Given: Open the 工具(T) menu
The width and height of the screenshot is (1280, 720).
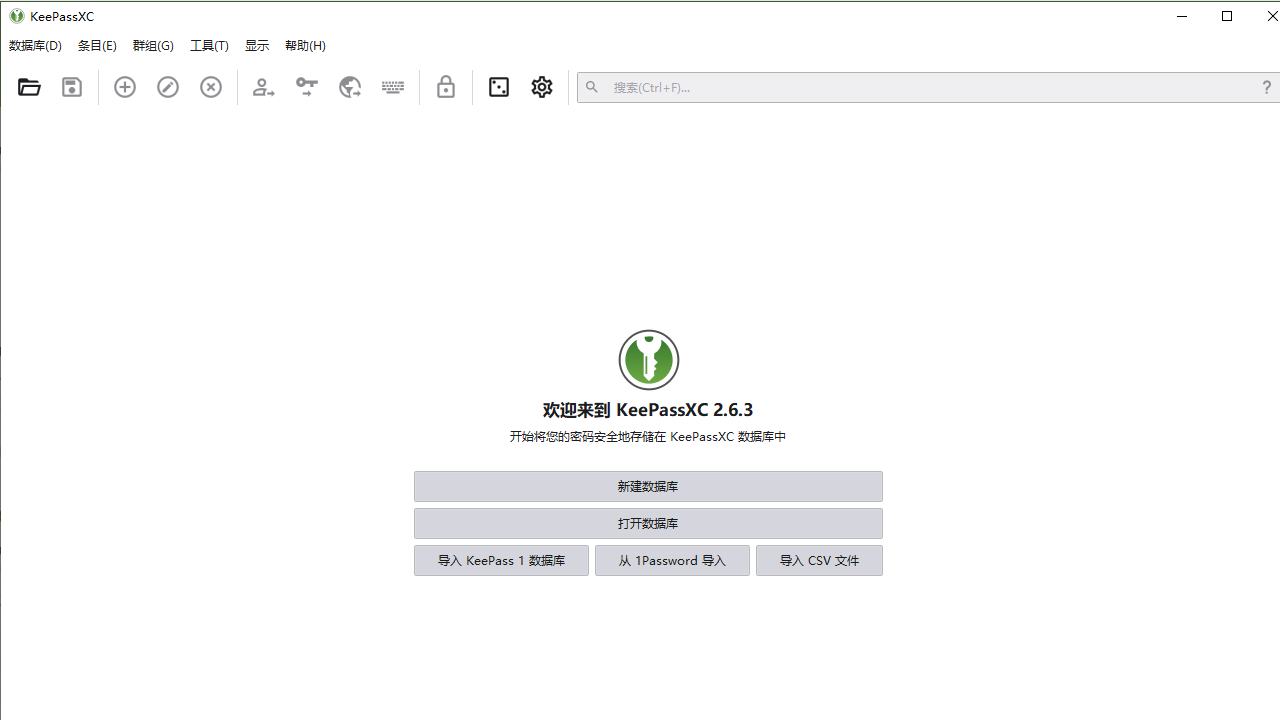Looking at the screenshot, I should (209, 45).
